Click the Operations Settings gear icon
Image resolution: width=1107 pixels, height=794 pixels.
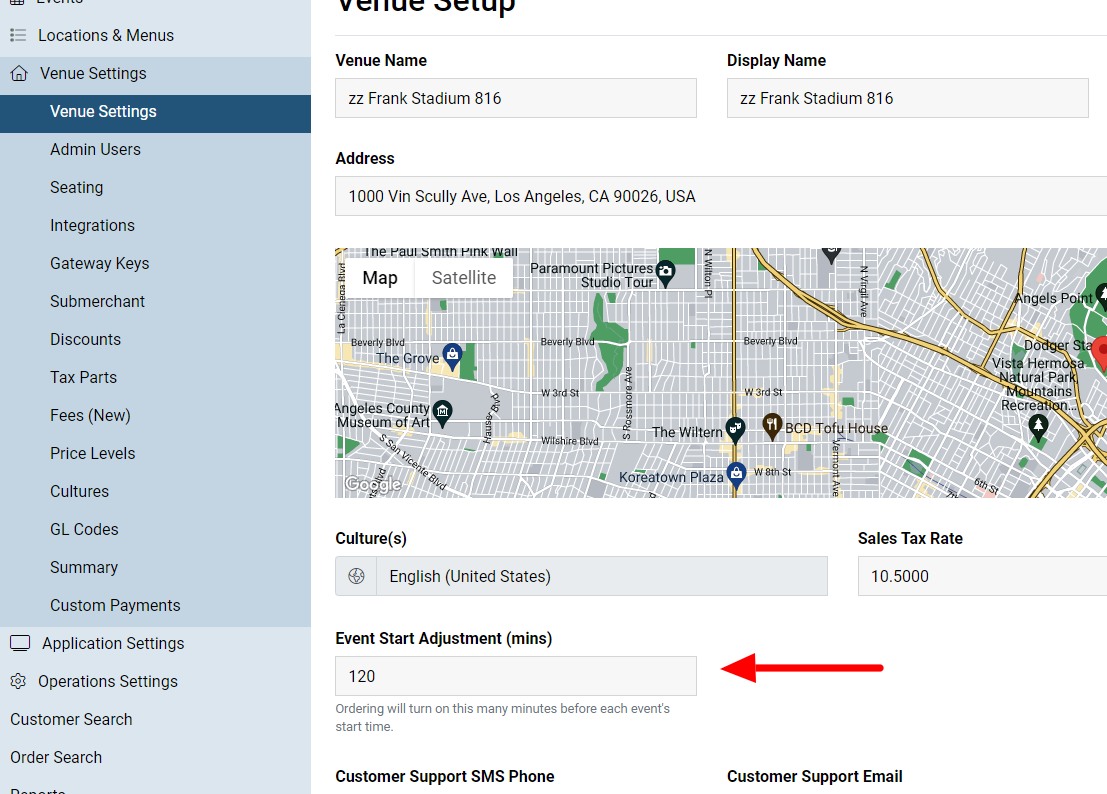click(20, 681)
